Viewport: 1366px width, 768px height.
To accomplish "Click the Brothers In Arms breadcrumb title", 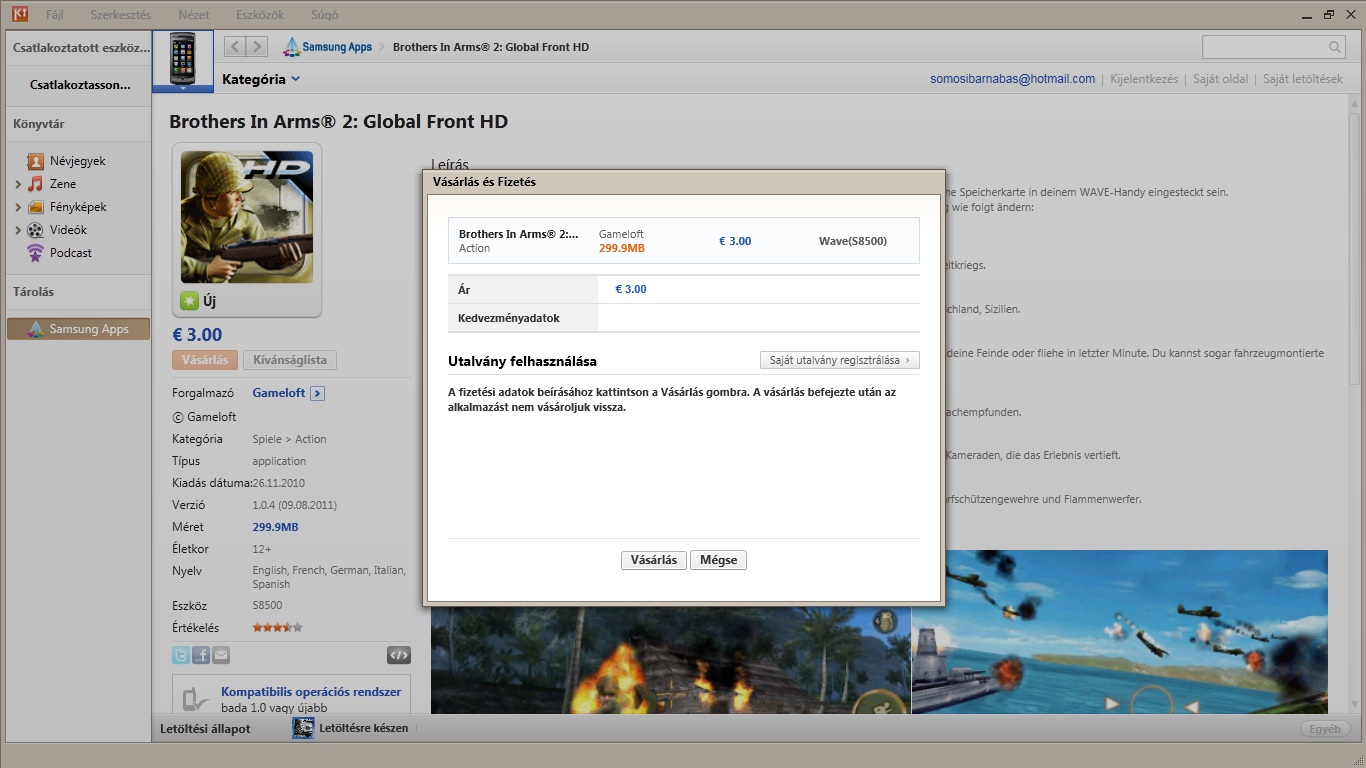I will pos(491,47).
